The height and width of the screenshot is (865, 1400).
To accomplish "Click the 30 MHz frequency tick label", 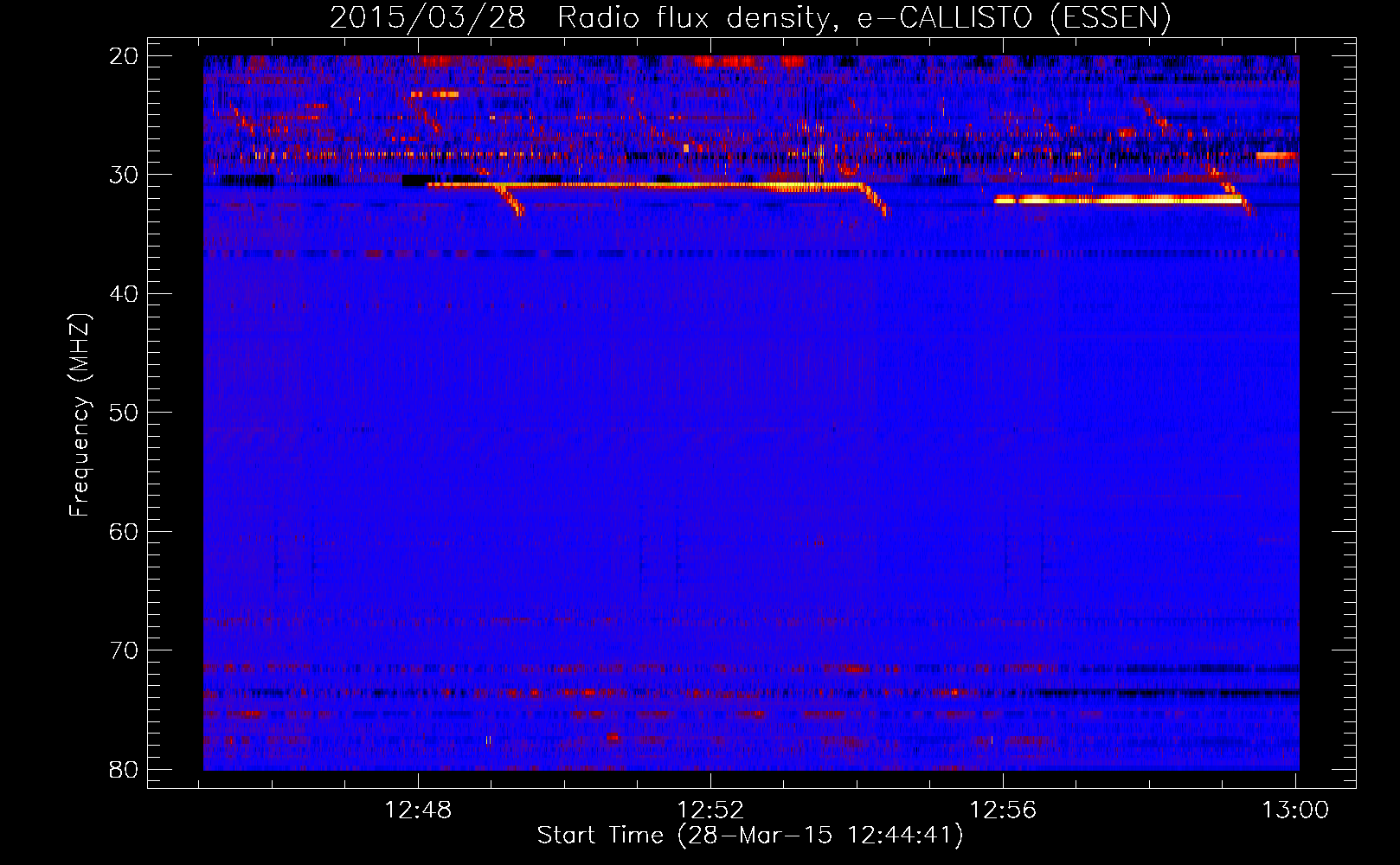I will point(124,175).
